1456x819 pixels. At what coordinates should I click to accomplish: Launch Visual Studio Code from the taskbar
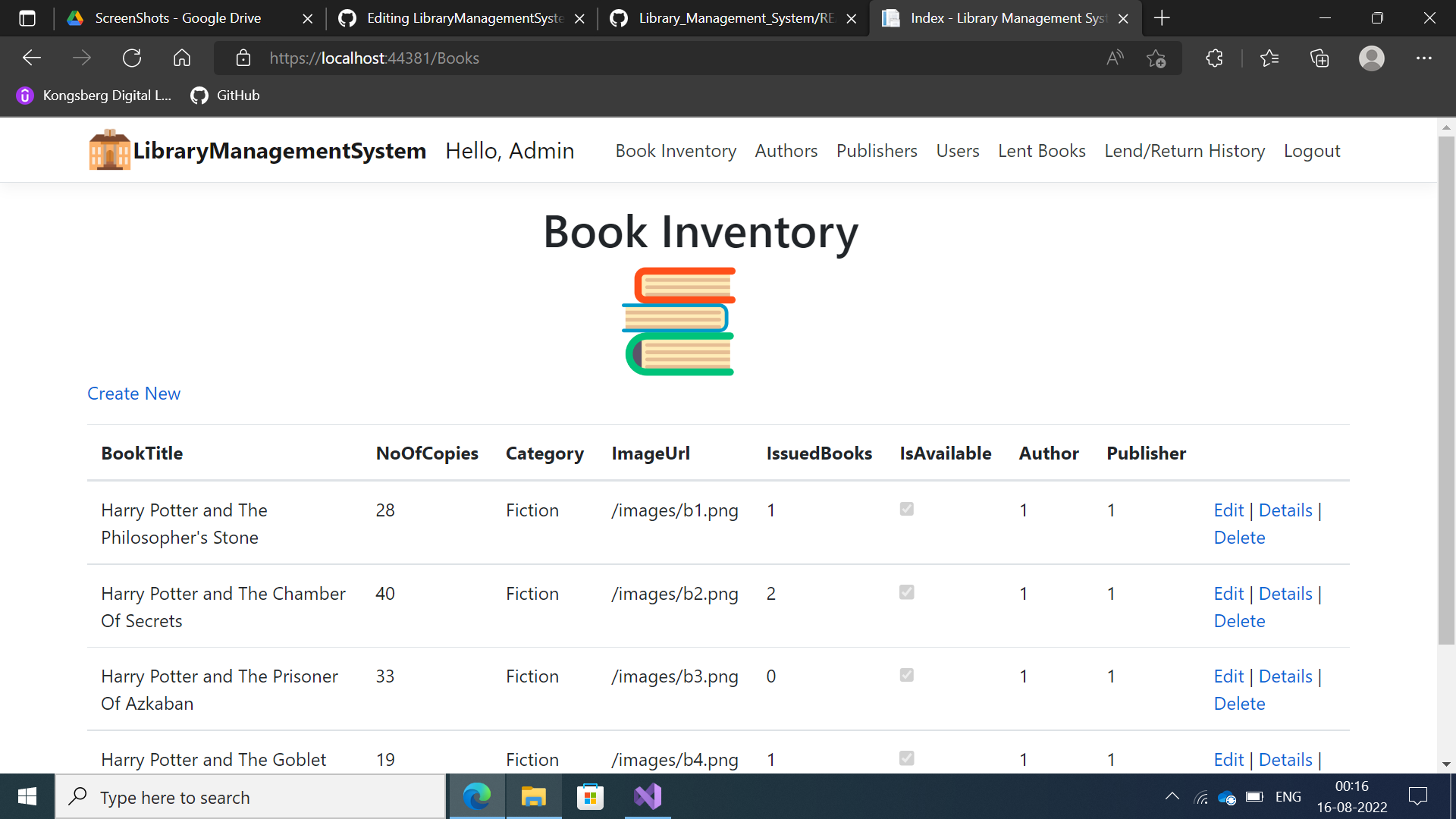pyautogui.click(x=646, y=796)
